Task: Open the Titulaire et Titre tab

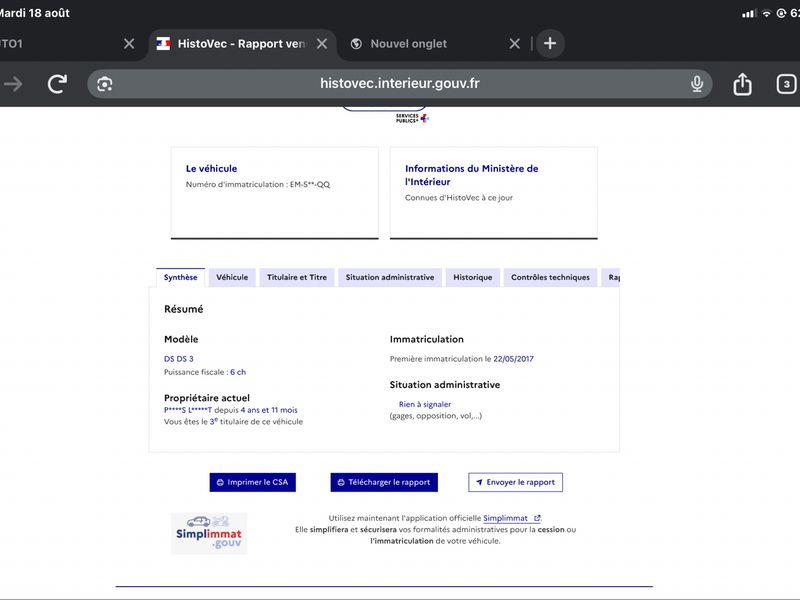Action: [297, 278]
